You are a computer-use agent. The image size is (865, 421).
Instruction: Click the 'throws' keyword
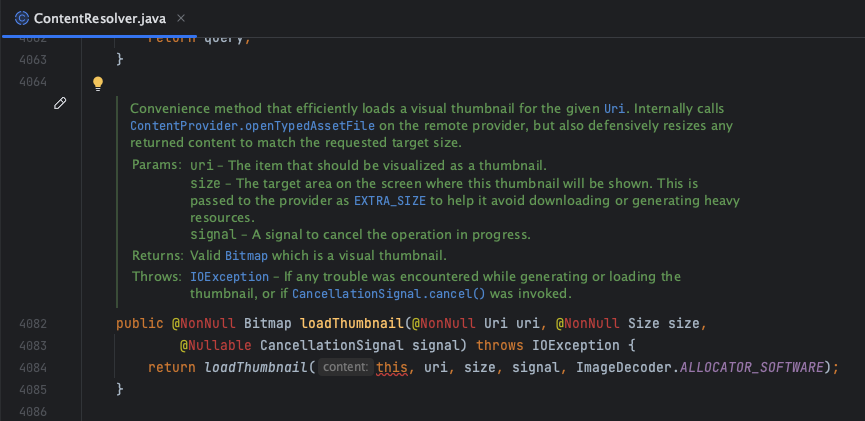(500, 346)
